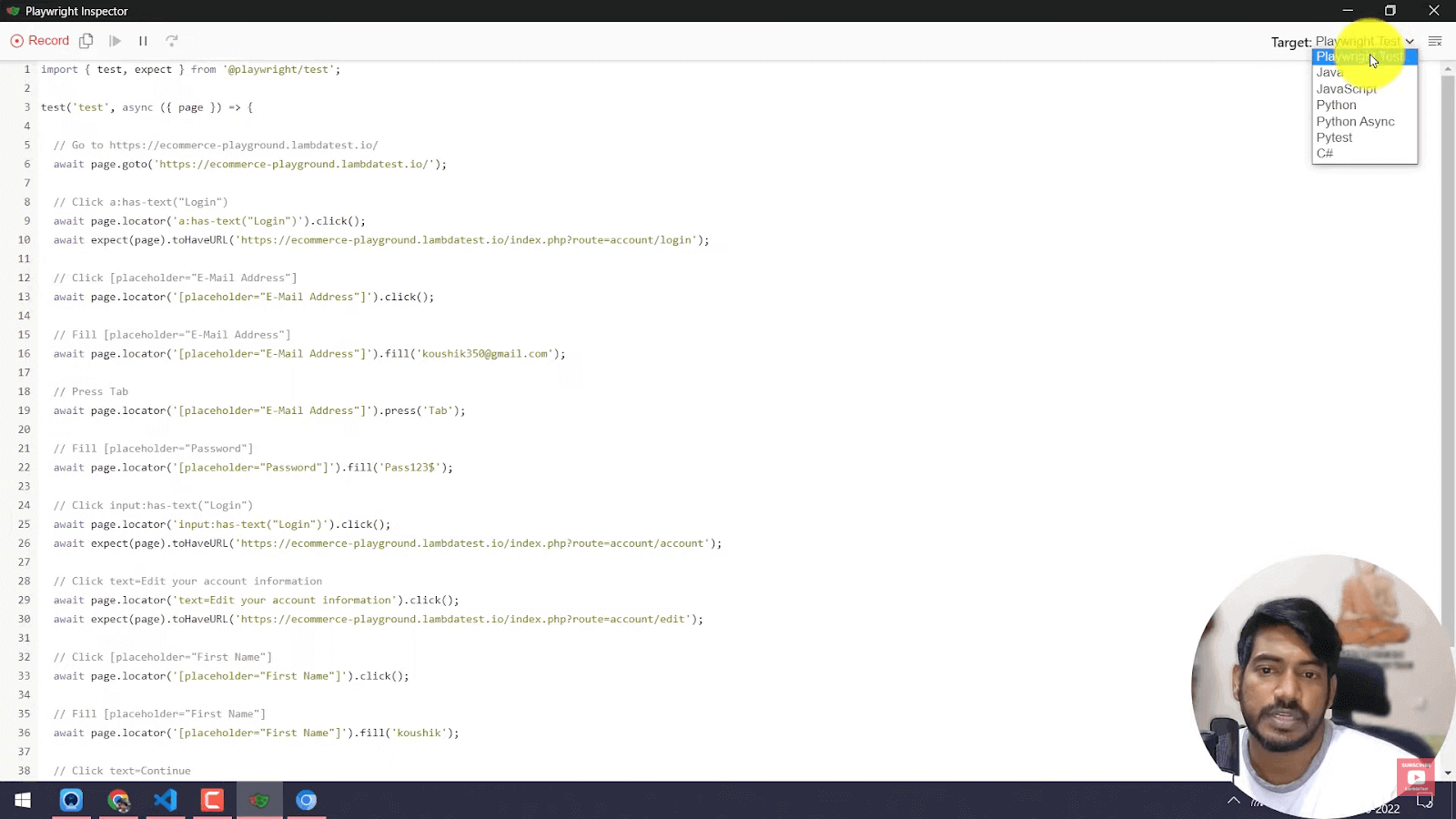Choose JavaScript from the target list
This screenshot has height=819, width=1456.
click(1346, 89)
